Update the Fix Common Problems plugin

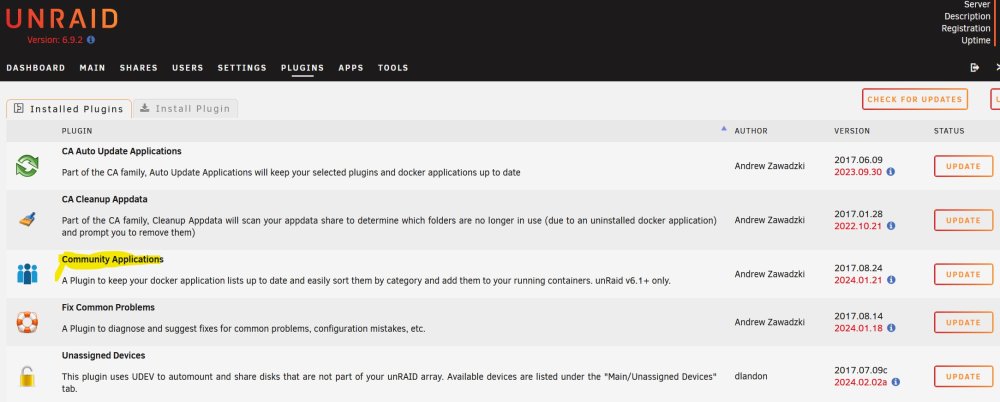coord(963,322)
